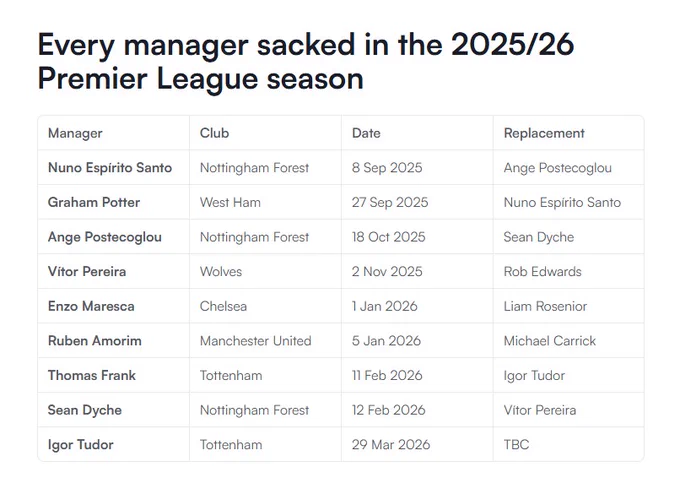Click Vítor Pereira in the Manager column
This screenshot has height=483, width=680.
pyautogui.click(x=87, y=272)
